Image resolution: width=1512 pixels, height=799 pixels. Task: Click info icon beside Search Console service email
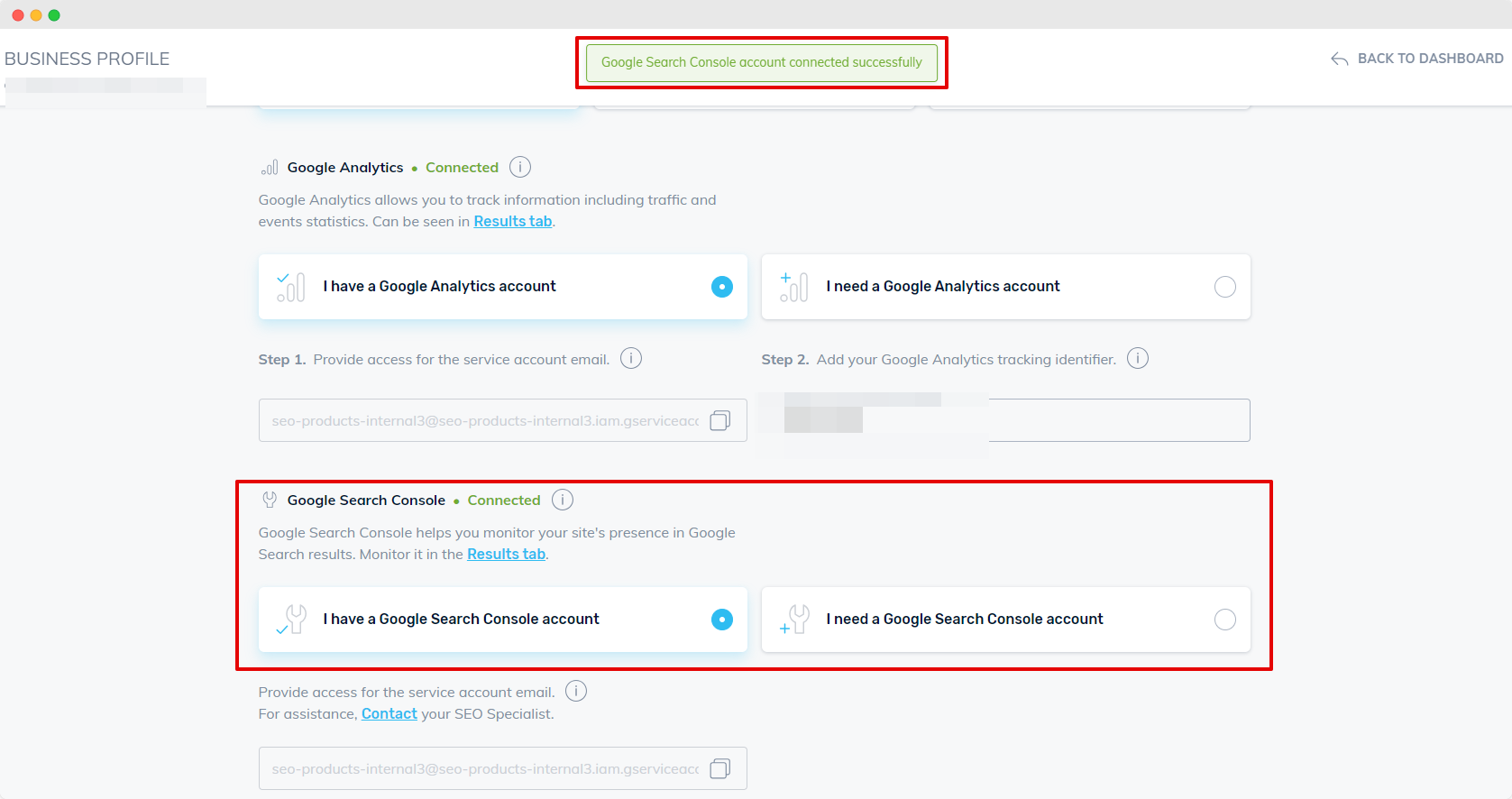pos(576,691)
